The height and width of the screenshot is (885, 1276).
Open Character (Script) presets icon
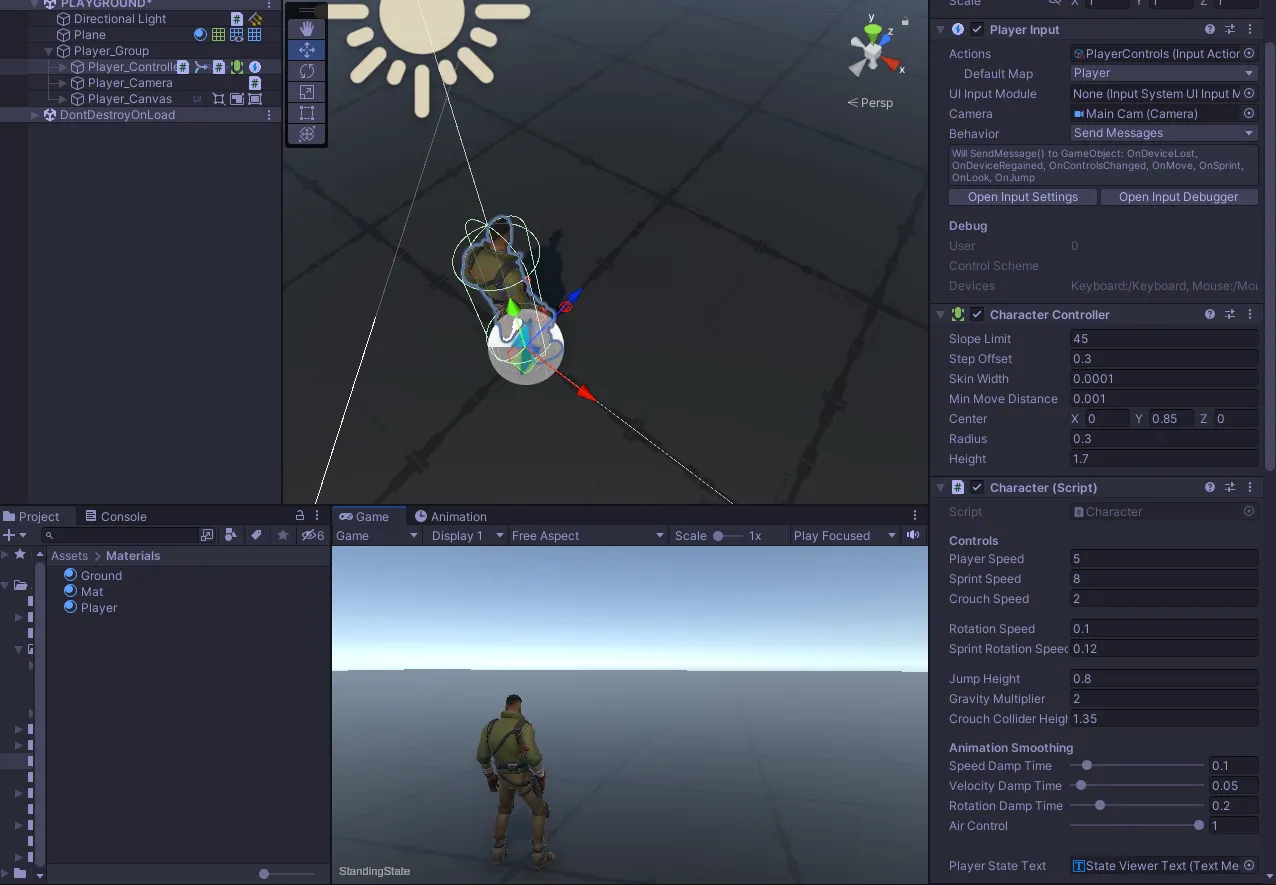1230,487
